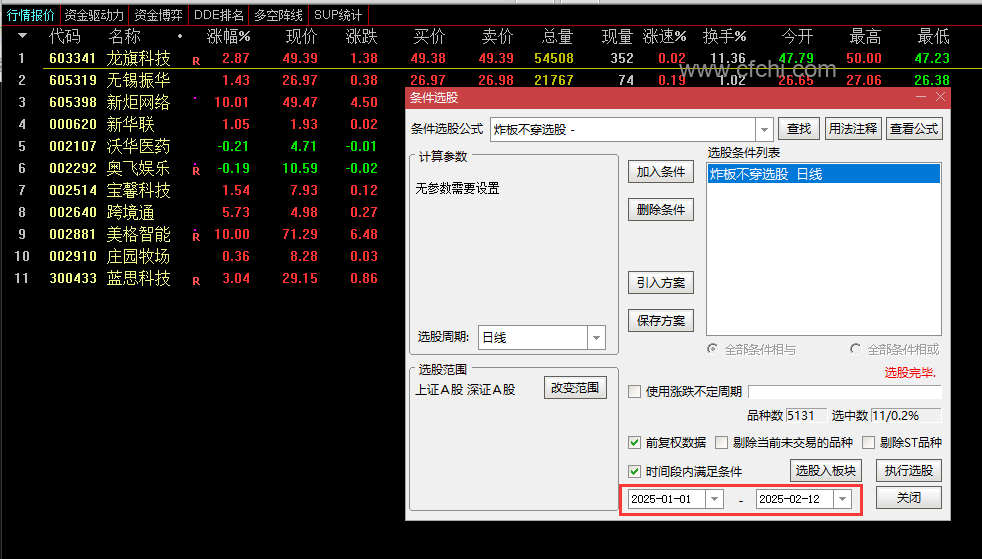Click the field next to 使用涨跌不定周期
The height and width of the screenshot is (559, 982).
(845, 392)
